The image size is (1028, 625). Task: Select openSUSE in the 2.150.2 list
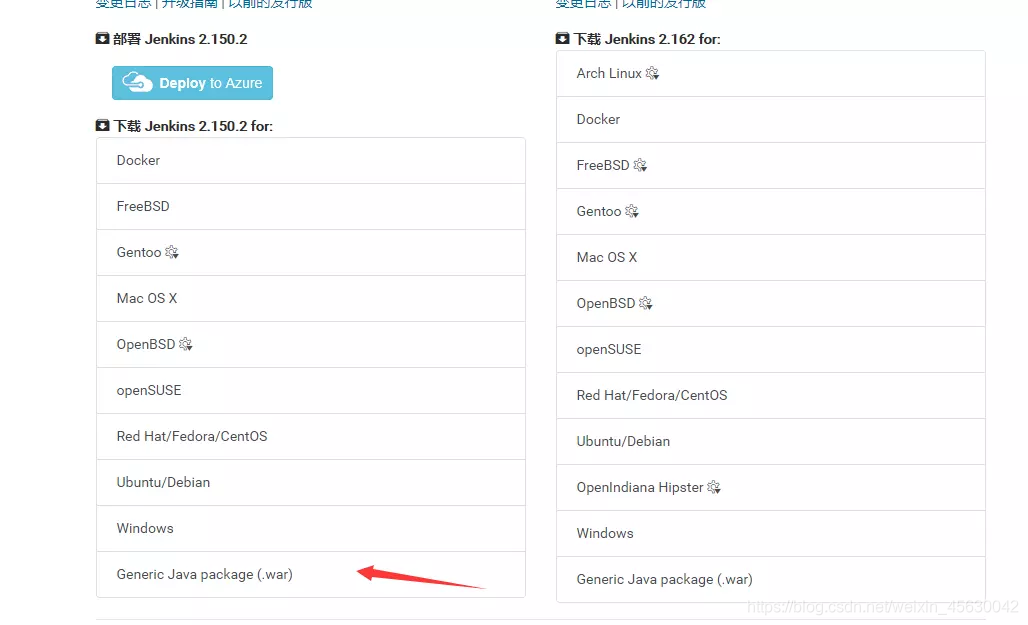(311, 390)
